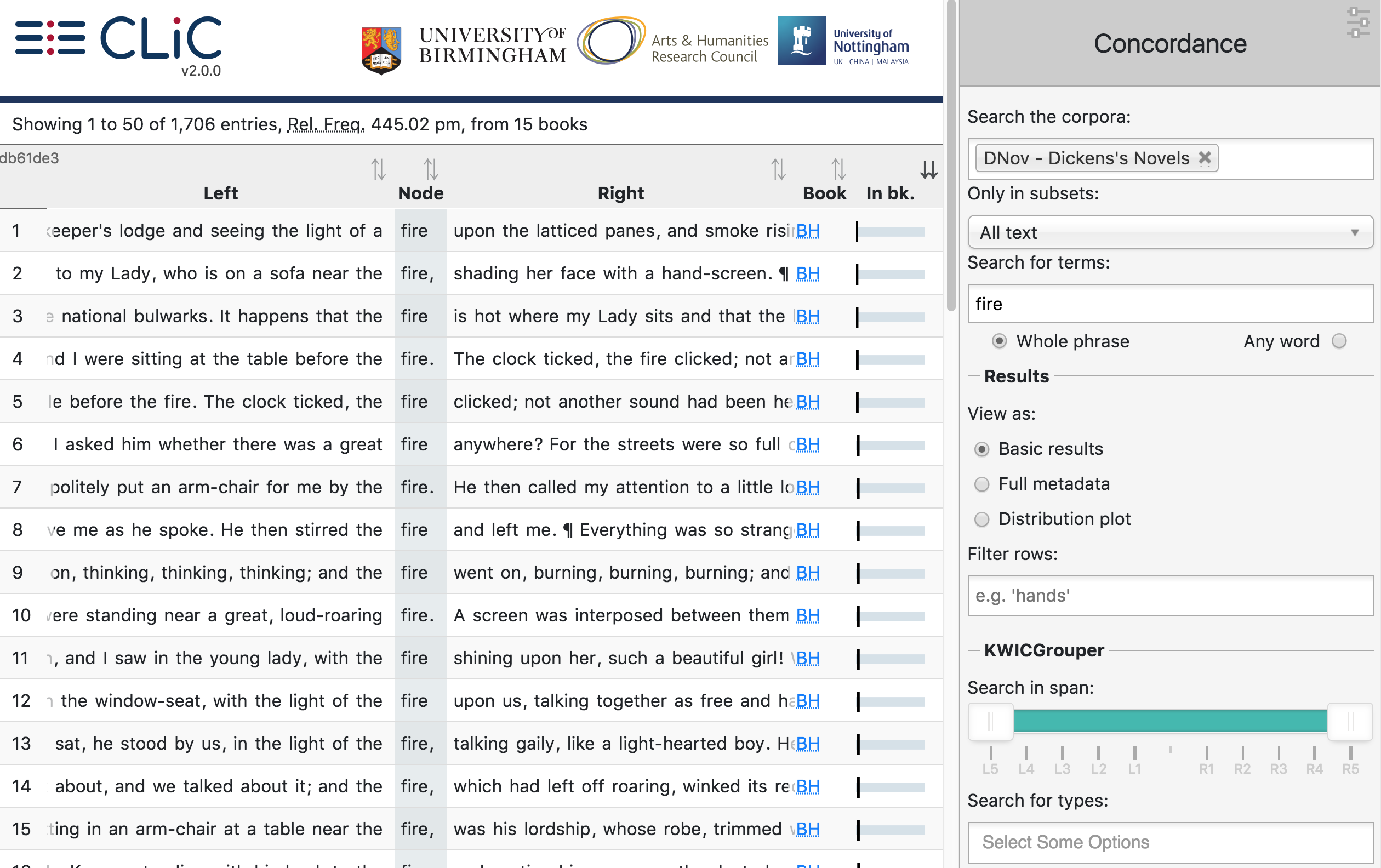Click the Node column header
This screenshot has height=868, width=1381.
coord(421,193)
